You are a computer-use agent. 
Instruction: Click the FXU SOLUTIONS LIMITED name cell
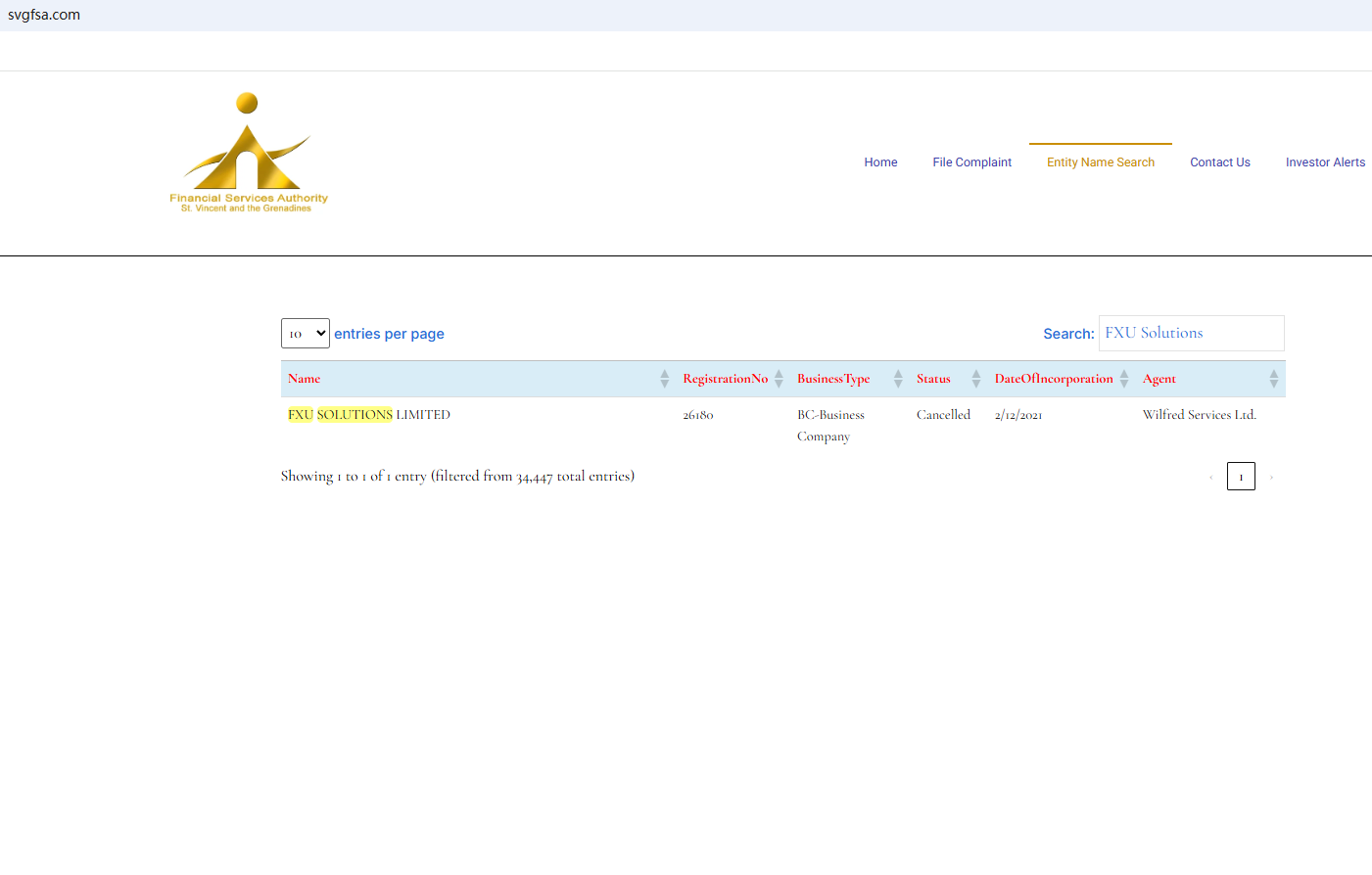pyautogui.click(x=369, y=415)
